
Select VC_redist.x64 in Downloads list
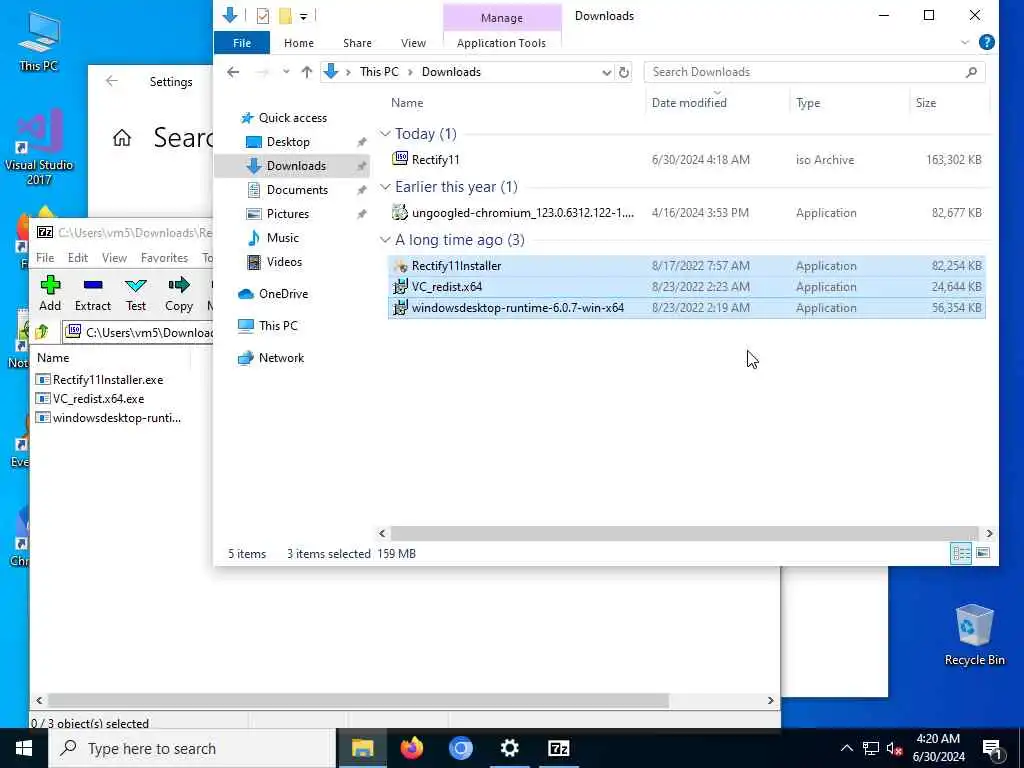687,287
